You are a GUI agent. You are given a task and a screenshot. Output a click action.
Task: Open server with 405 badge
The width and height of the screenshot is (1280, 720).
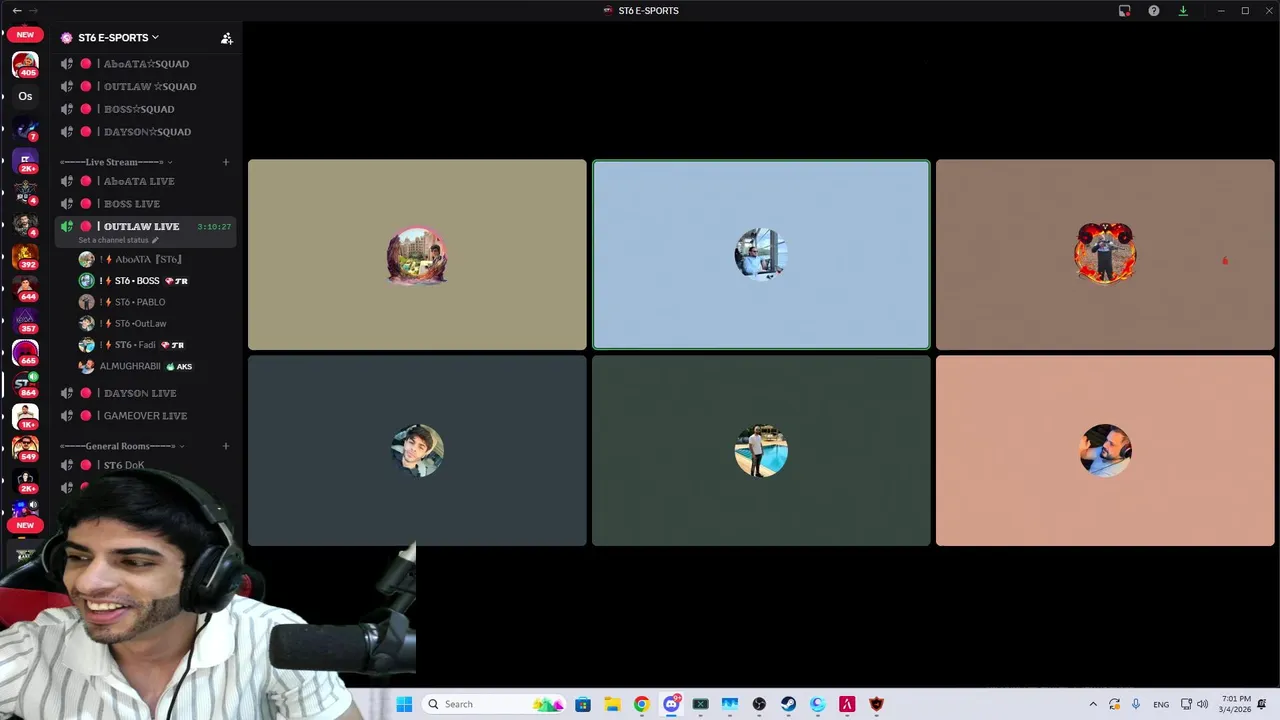coord(25,65)
